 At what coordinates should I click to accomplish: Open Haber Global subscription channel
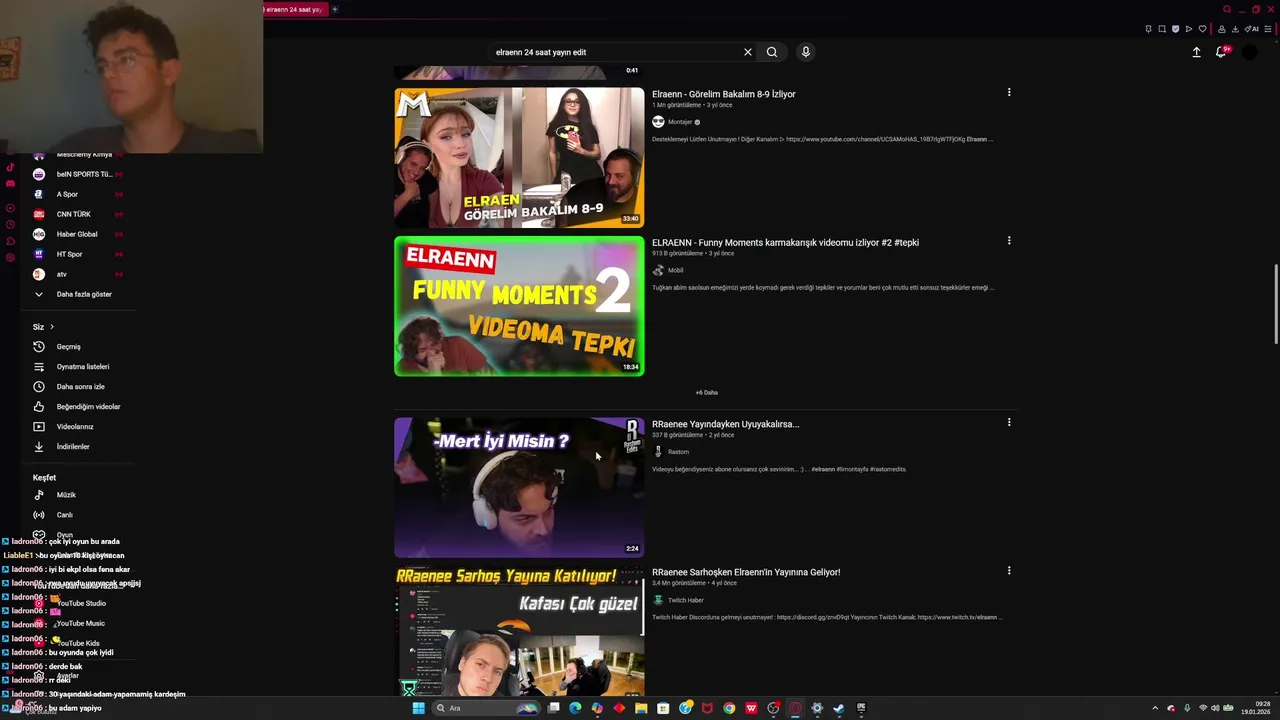point(77,234)
